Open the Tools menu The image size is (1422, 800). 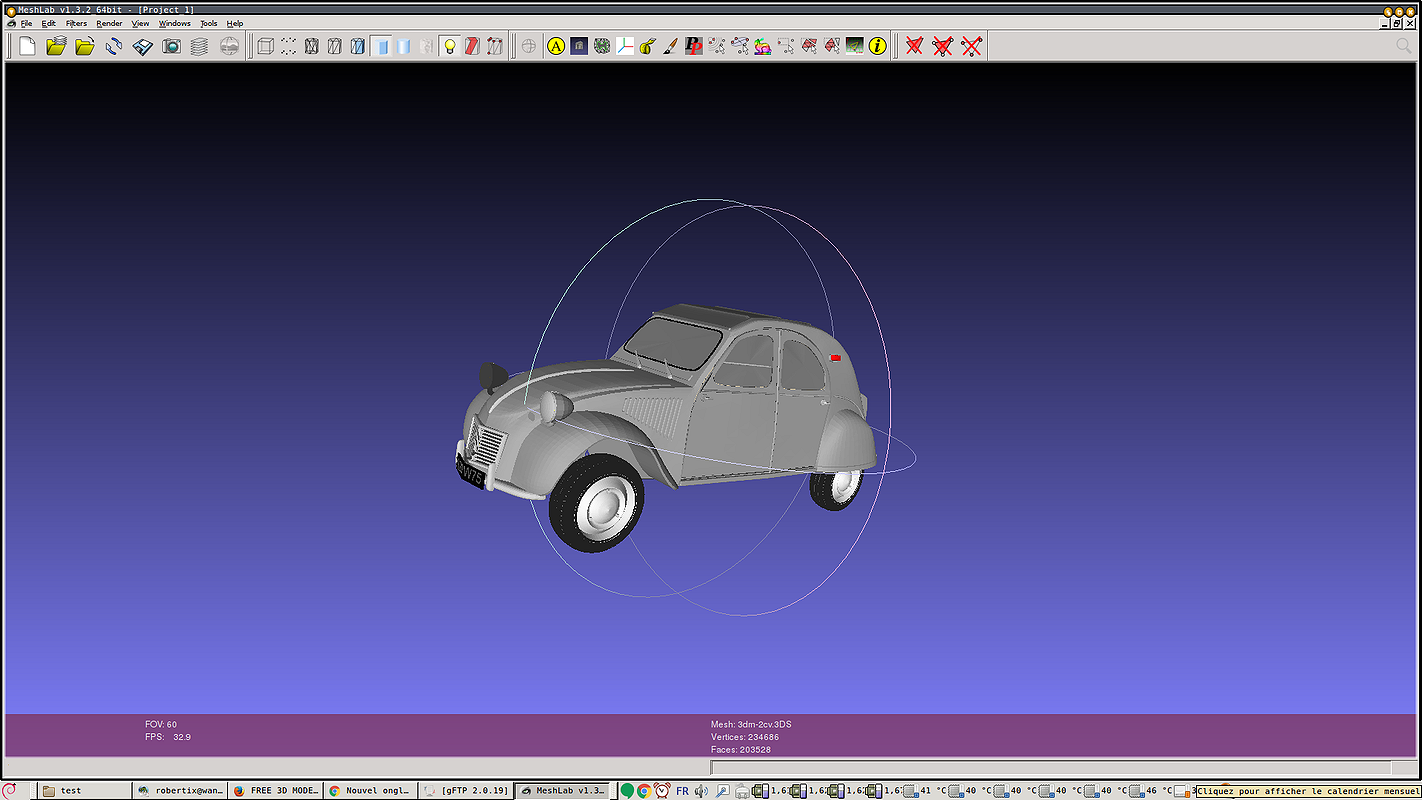tap(208, 23)
